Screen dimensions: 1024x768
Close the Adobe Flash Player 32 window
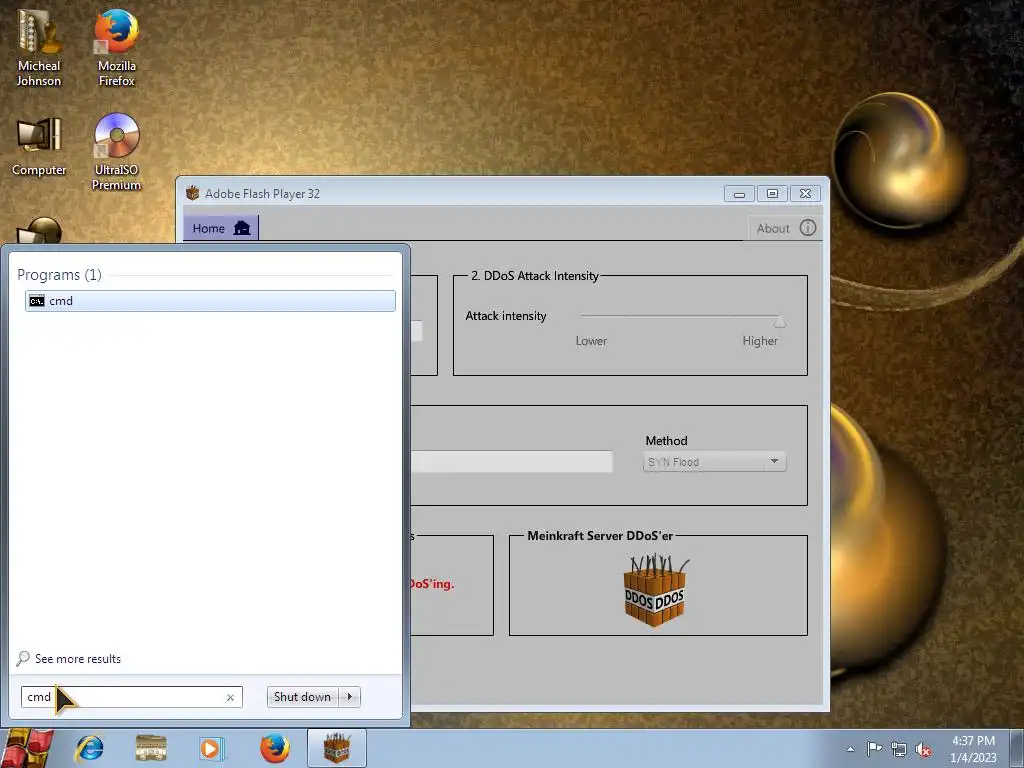click(x=805, y=193)
